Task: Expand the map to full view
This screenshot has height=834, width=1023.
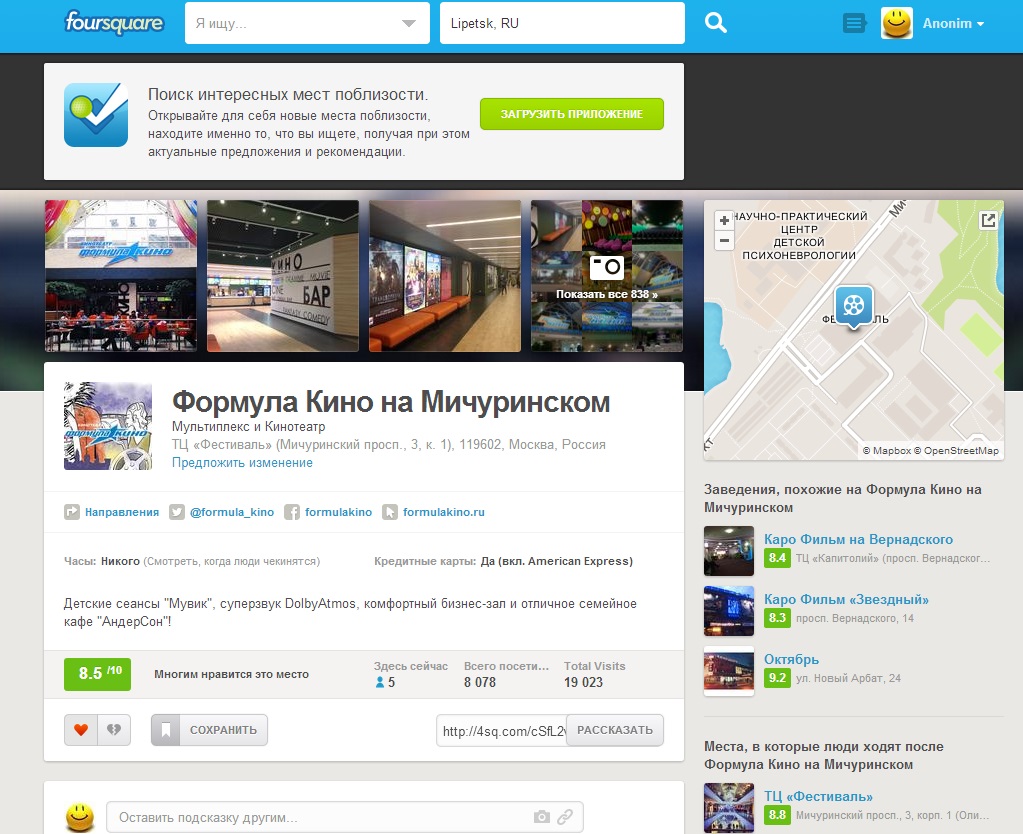Action: (x=988, y=220)
